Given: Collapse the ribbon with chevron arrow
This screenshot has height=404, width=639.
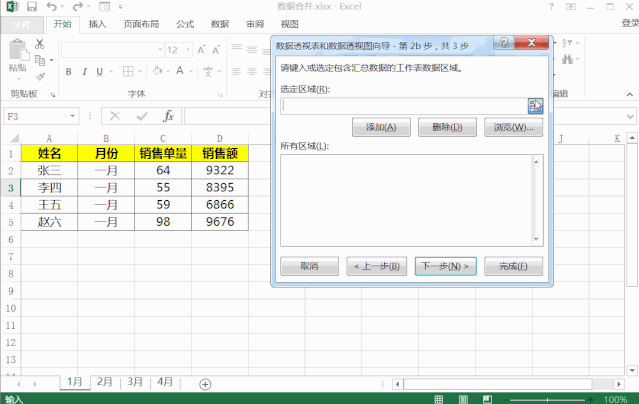Looking at the screenshot, I should (630, 94).
